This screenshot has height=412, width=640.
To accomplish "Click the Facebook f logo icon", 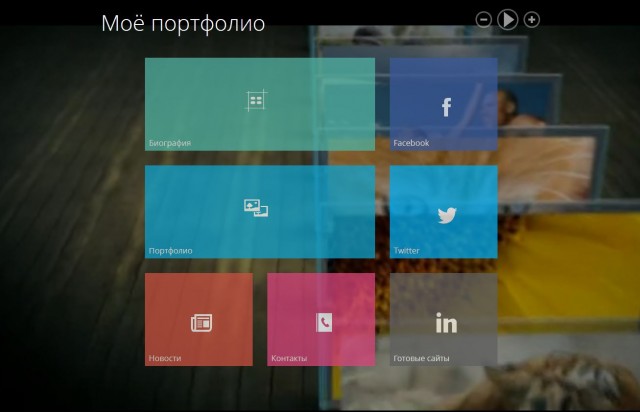I will point(446,107).
